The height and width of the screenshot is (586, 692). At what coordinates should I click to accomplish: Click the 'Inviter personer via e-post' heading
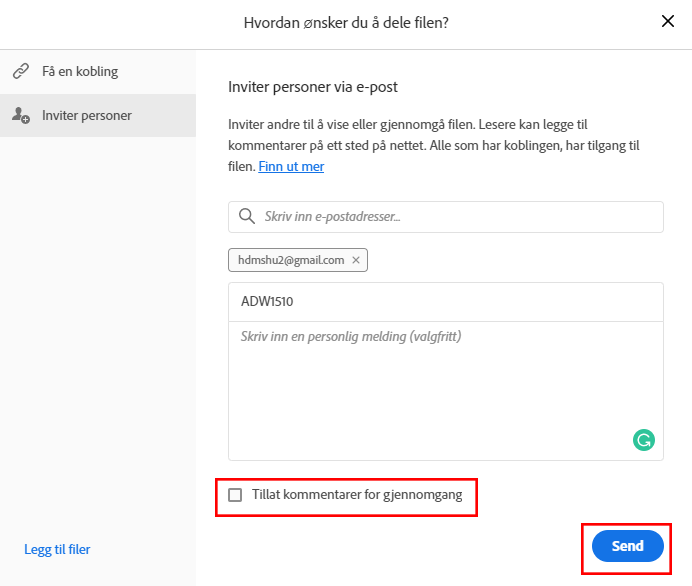313,87
